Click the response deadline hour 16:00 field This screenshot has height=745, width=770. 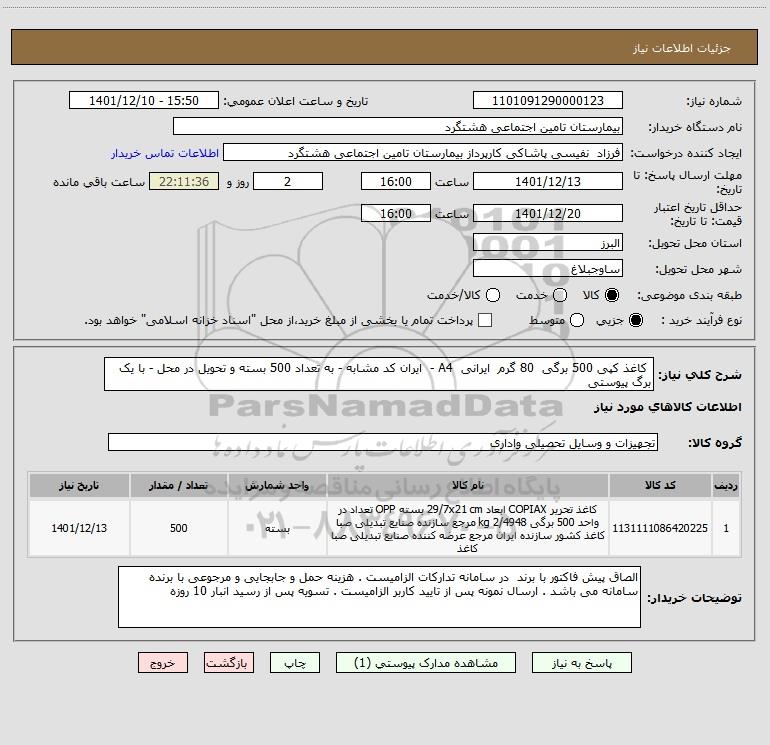(396, 182)
